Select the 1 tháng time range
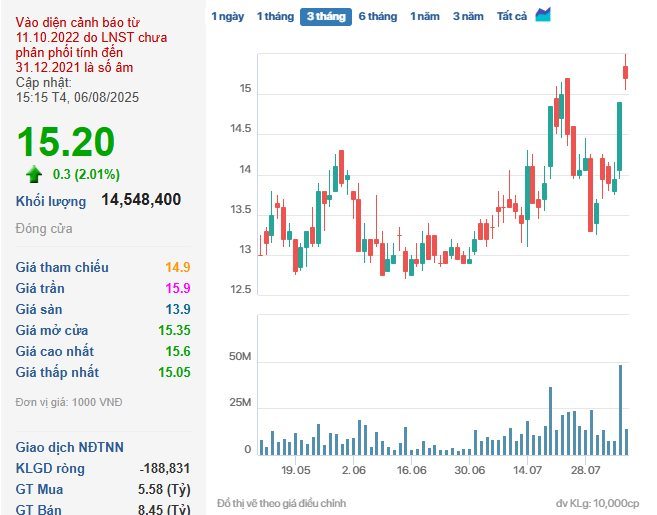Screen dimensions: 657x515 pyautogui.click(x=274, y=17)
